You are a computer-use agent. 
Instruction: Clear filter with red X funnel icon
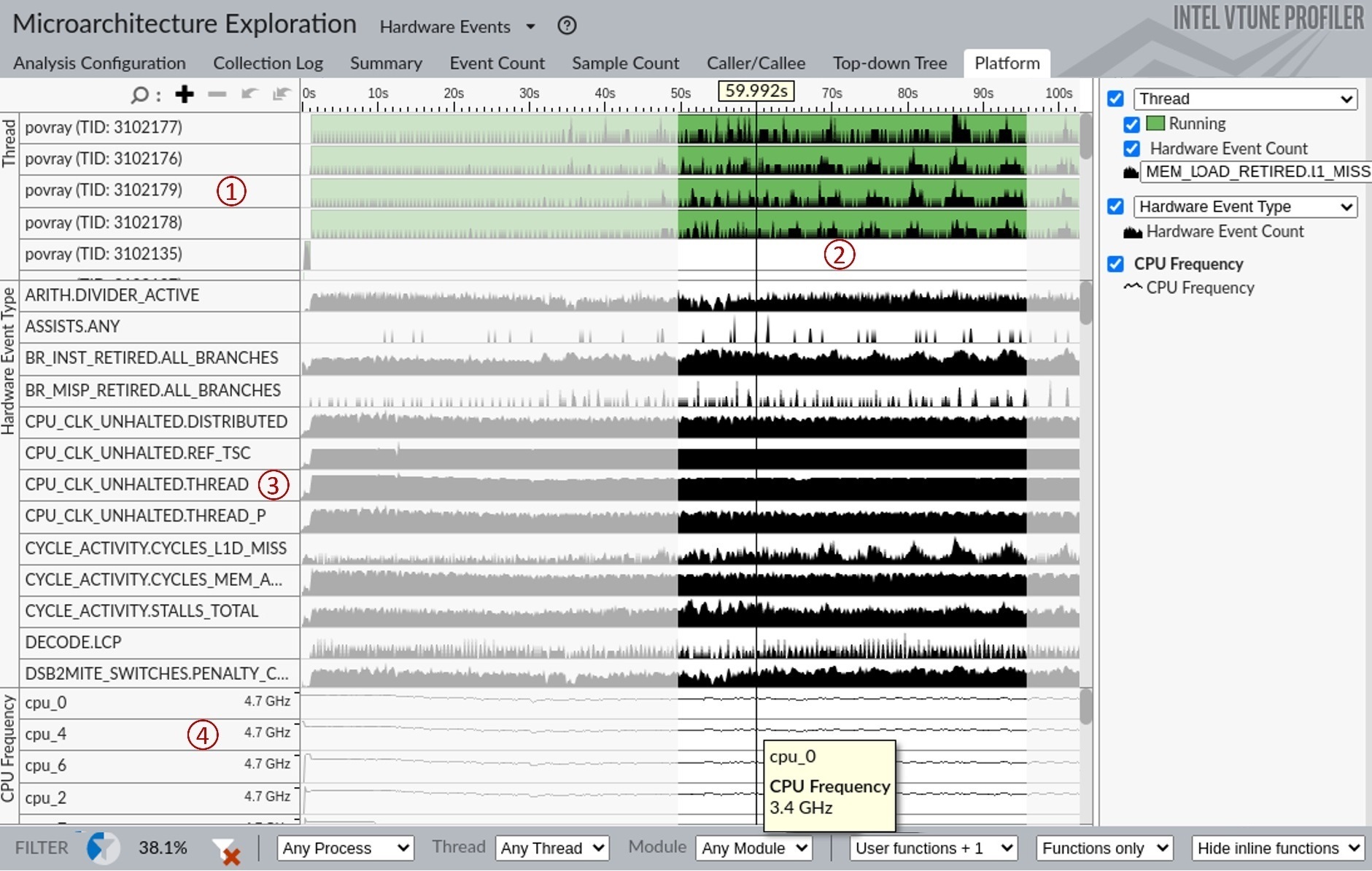click(227, 851)
